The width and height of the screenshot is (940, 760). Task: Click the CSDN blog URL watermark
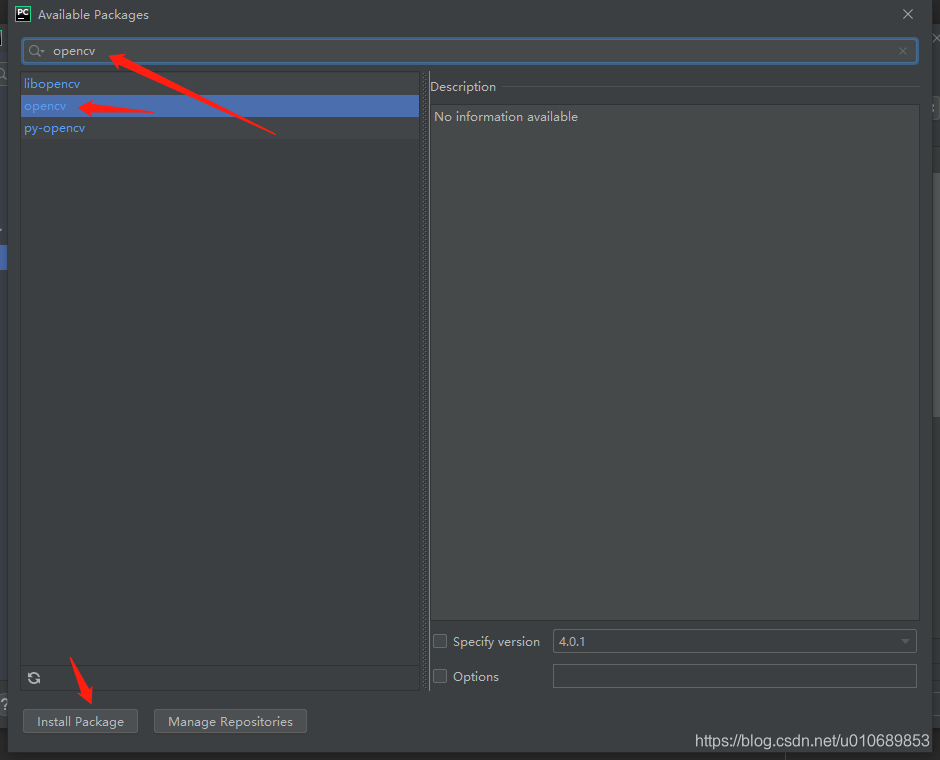[812, 741]
